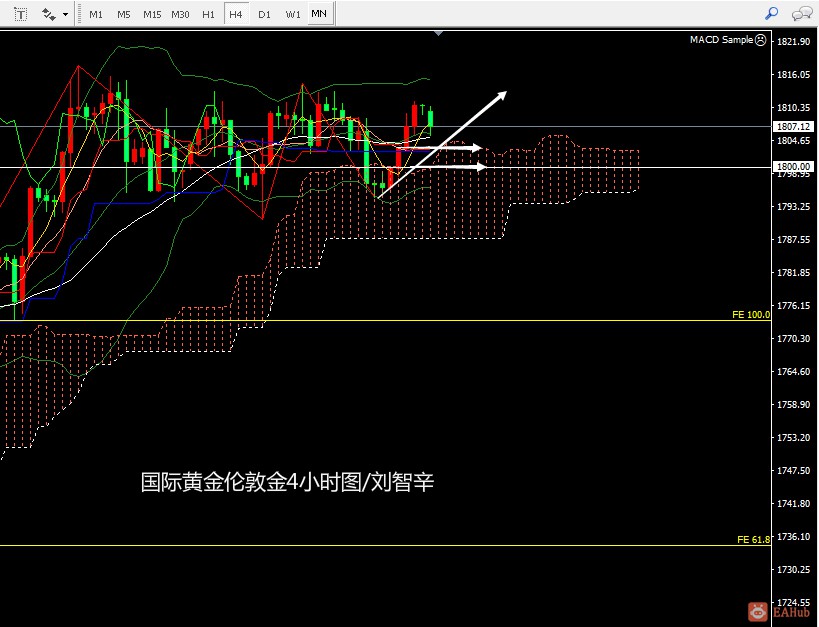Click the sad-face EA status icon

coord(760,40)
